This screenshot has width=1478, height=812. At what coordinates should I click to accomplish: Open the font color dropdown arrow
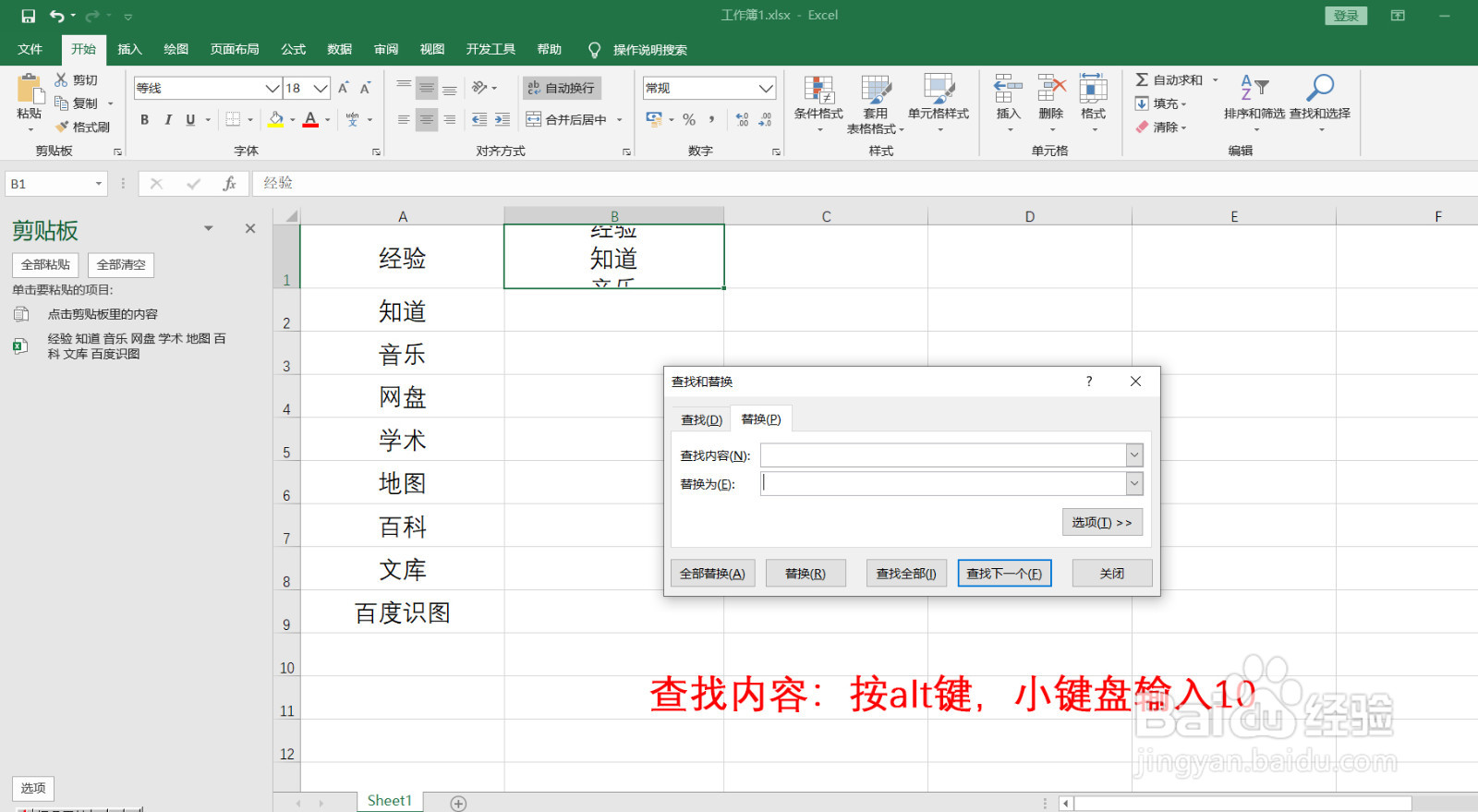point(327,119)
